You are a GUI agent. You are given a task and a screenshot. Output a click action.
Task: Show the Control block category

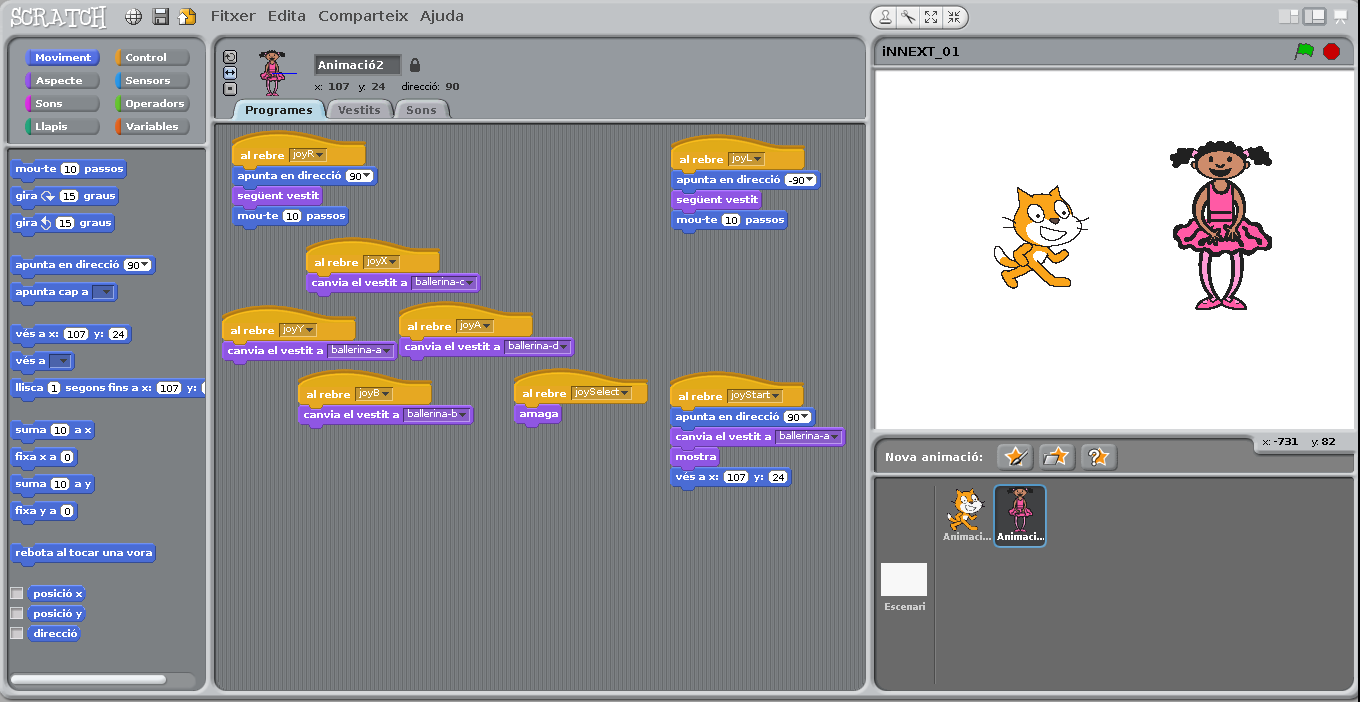152,58
